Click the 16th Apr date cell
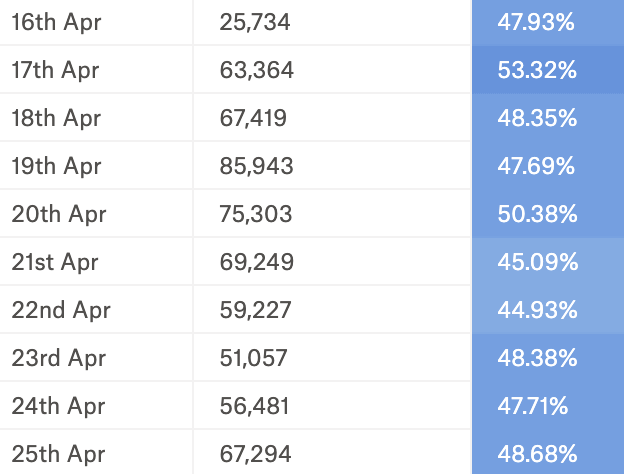 56,22
